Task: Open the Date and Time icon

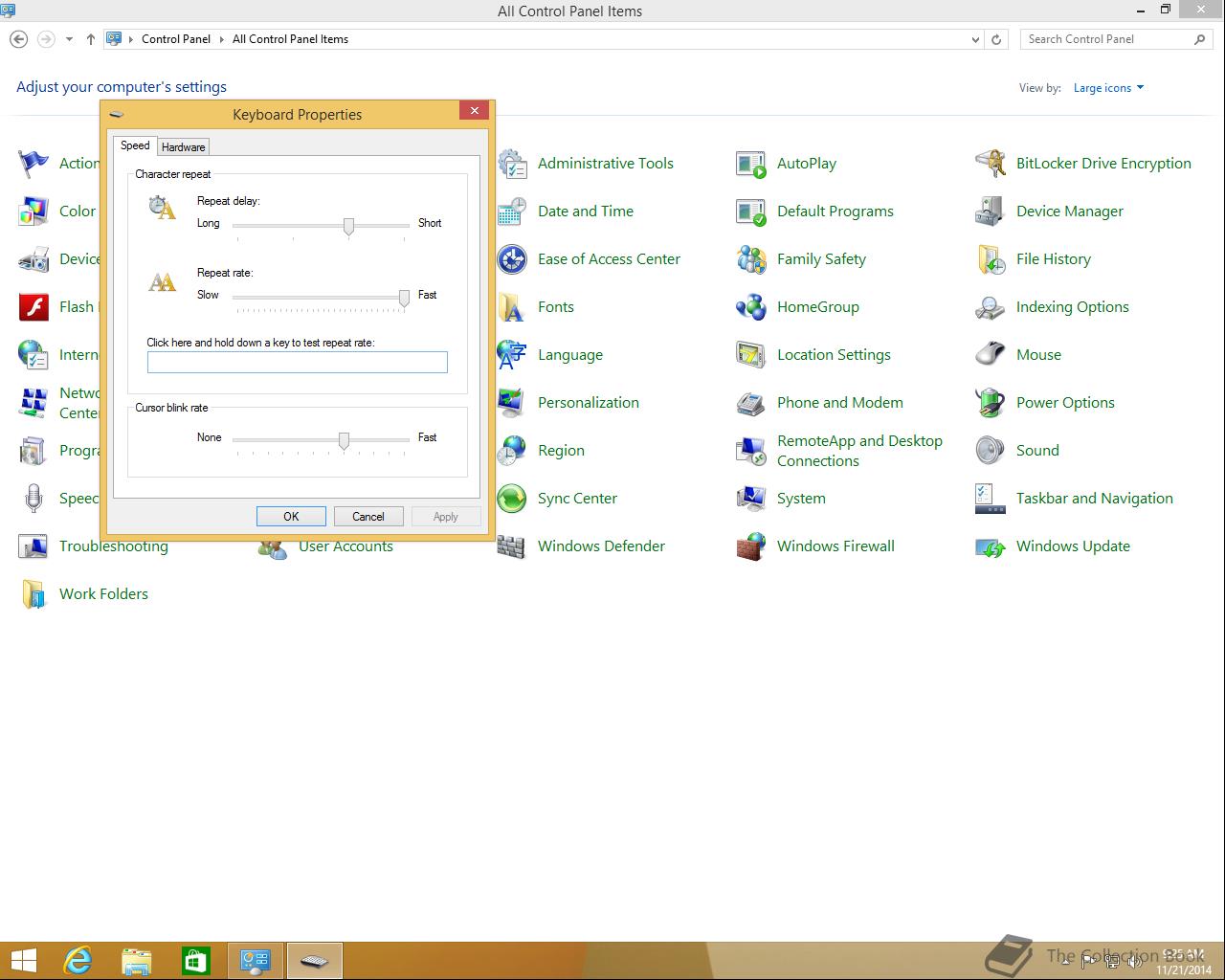Action: (512, 212)
